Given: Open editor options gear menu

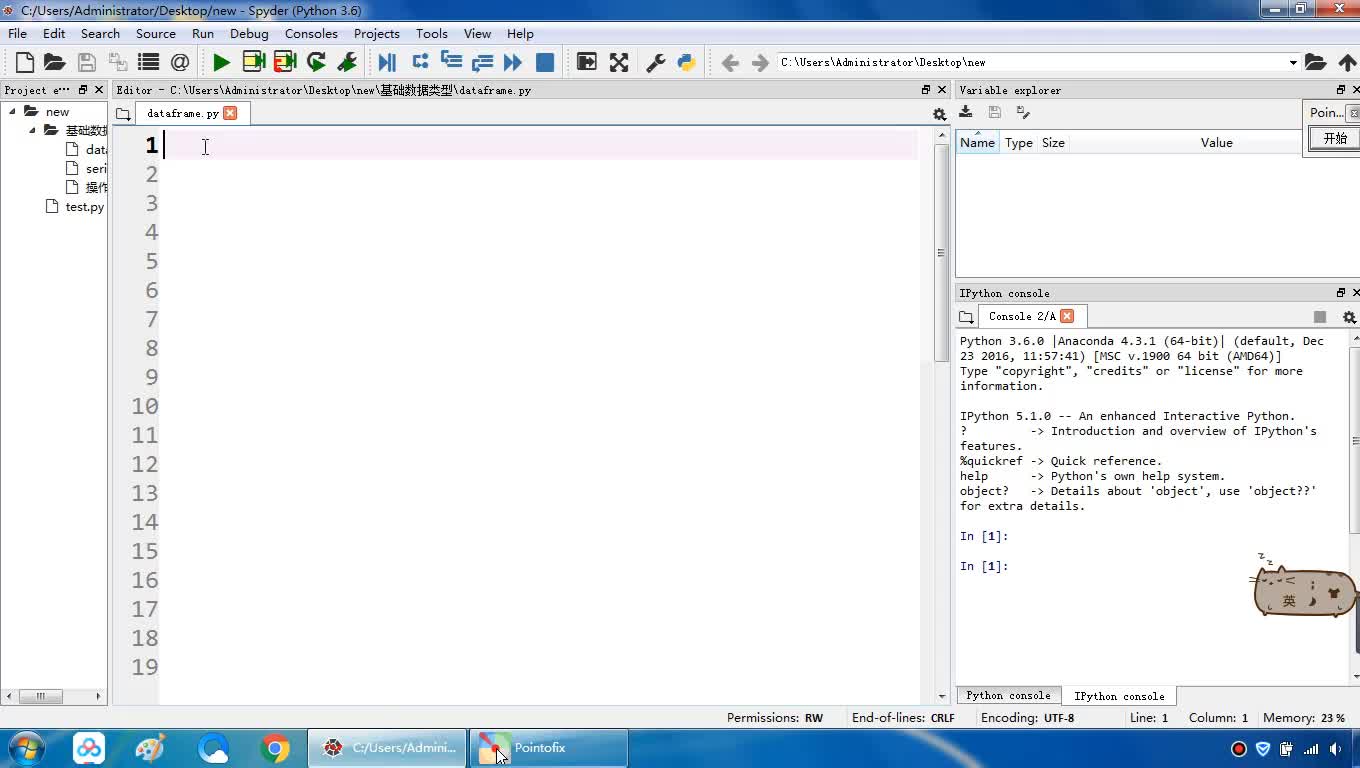Looking at the screenshot, I should (939, 114).
